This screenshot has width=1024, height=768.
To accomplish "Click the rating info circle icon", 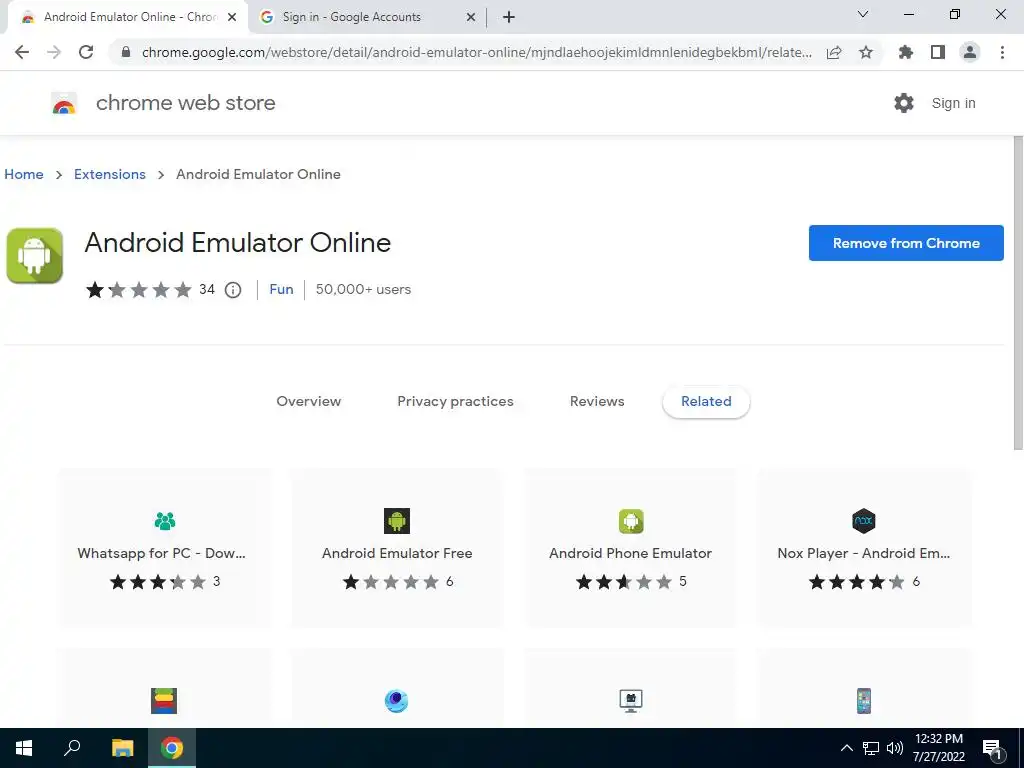I will (232, 289).
